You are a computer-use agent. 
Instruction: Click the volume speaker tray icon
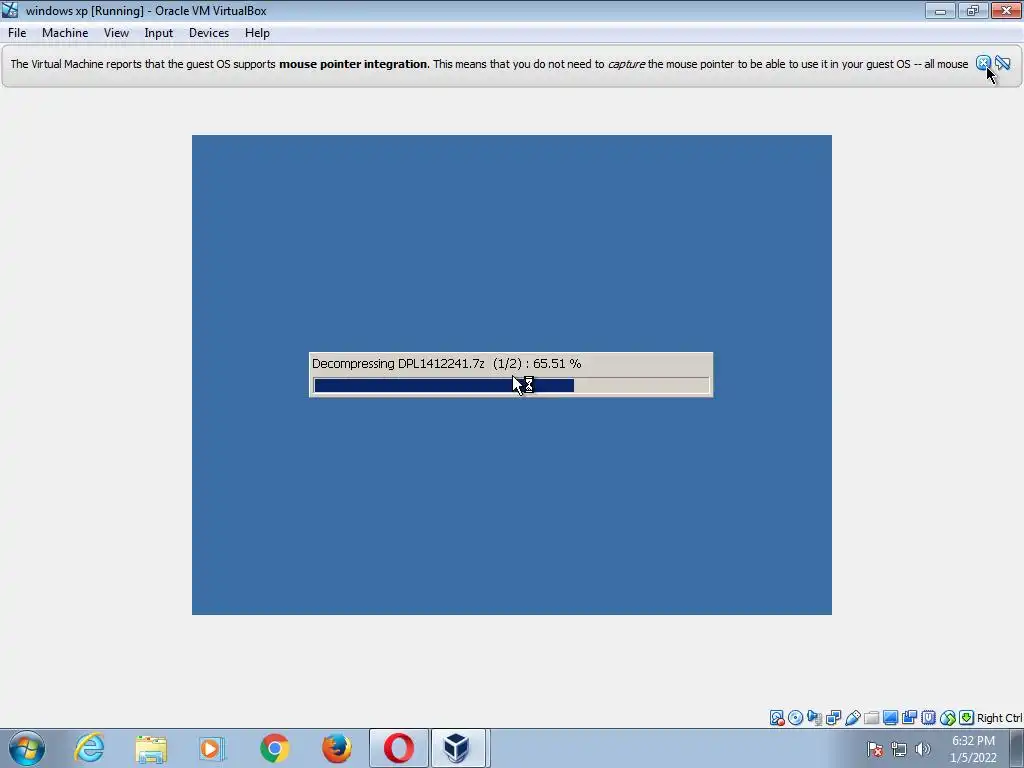[x=923, y=749]
